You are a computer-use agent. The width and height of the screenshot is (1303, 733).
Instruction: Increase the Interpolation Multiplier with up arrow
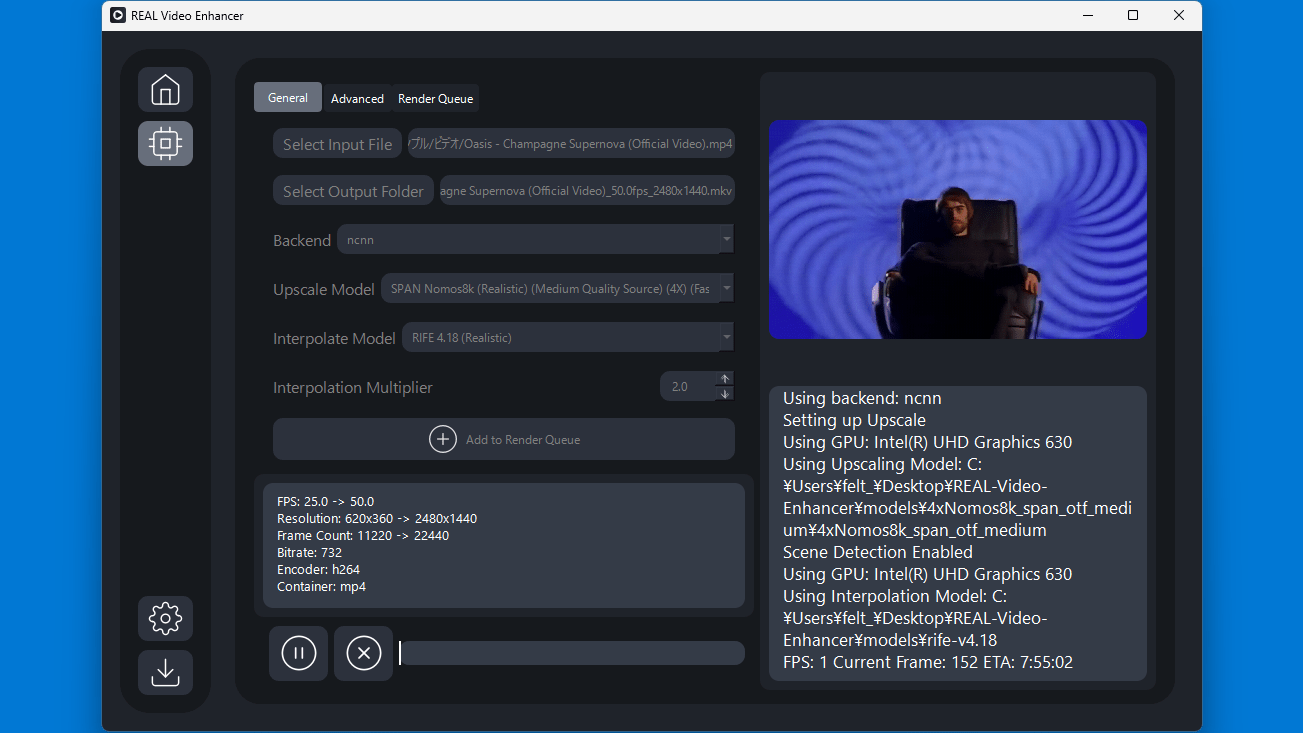click(x=726, y=379)
